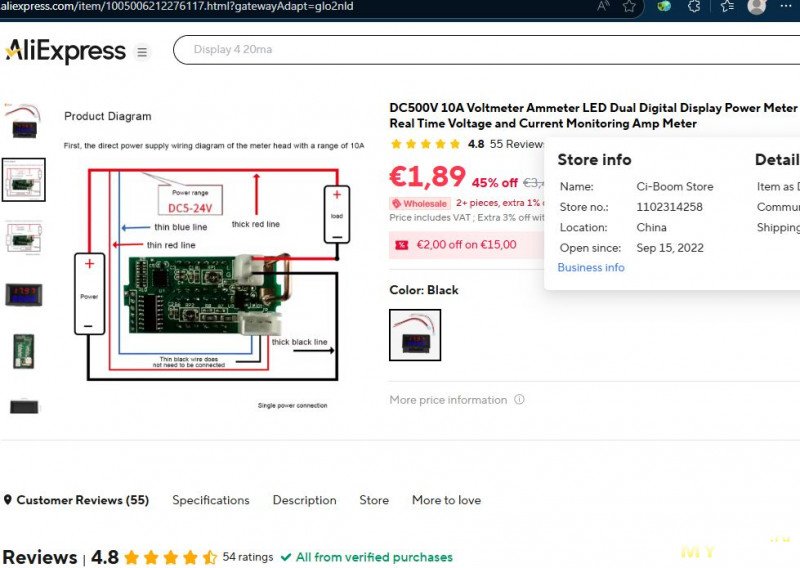Open the browser Extensions puzzle icon
This screenshot has width=800, height=568.
click(695, 6)
